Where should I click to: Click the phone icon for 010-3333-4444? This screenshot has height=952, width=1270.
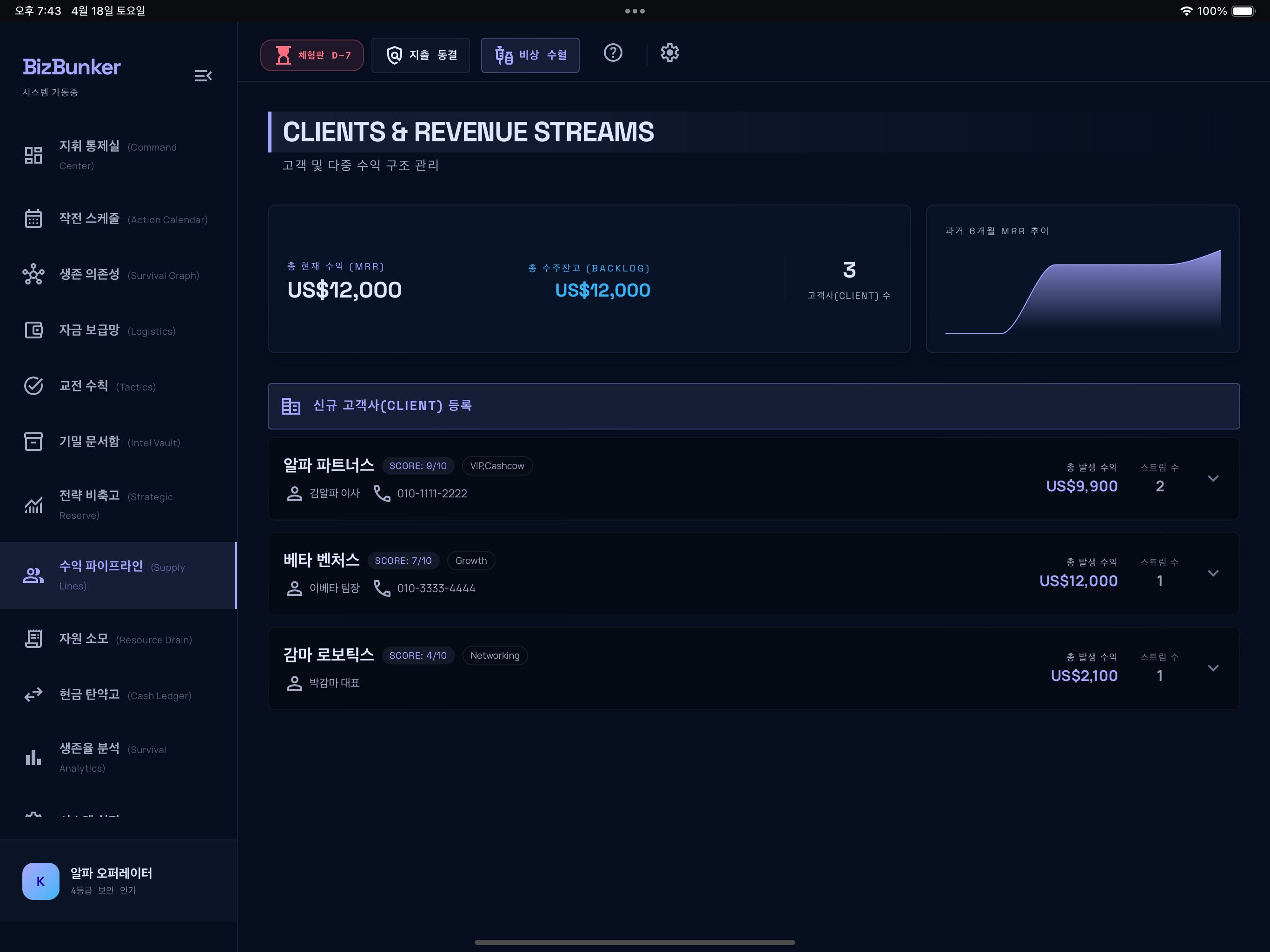[x=382, y=588]
